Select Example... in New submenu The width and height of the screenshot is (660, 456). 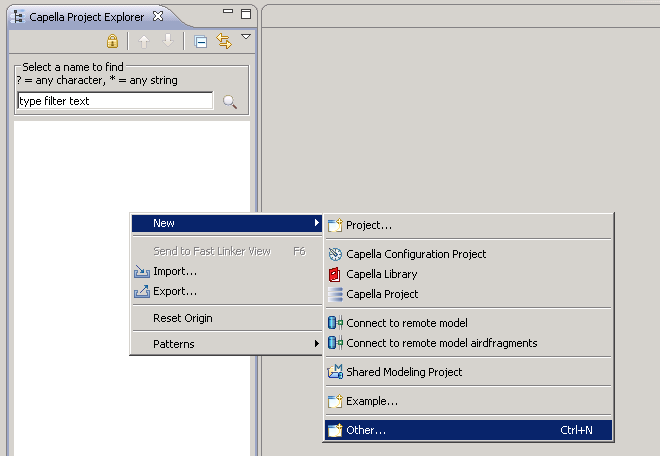coord(468,401)
